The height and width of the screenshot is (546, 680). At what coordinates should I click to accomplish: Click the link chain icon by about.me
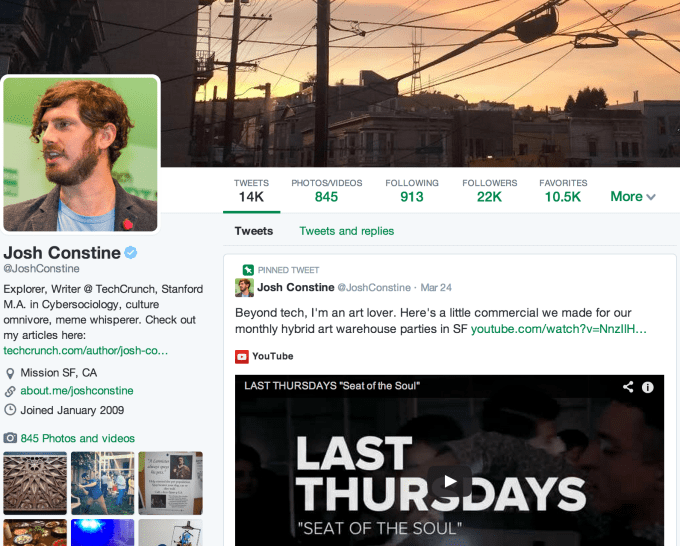coord(10,392)
